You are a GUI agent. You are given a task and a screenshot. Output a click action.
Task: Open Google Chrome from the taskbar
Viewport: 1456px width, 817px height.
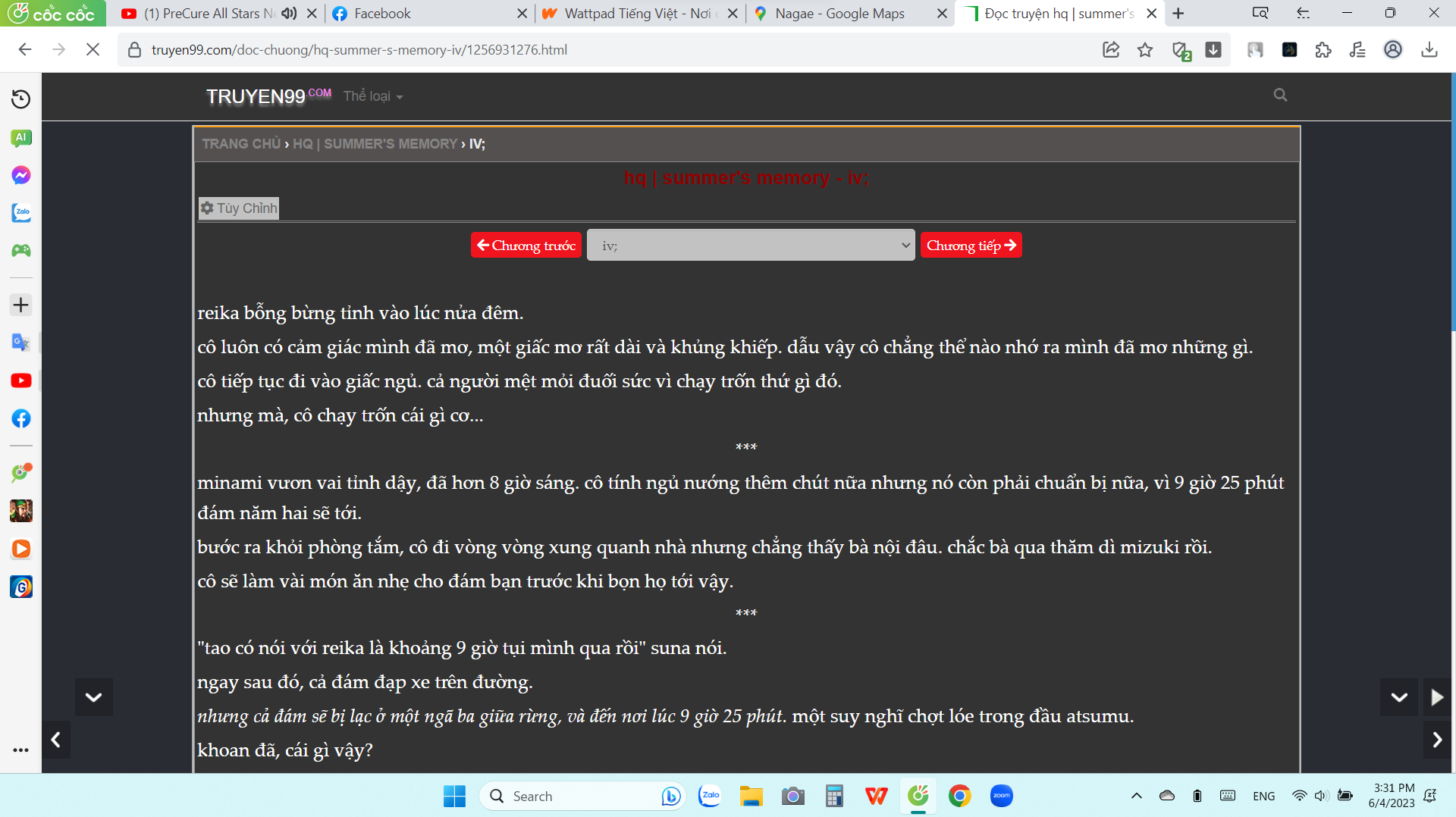pos(959,796)
